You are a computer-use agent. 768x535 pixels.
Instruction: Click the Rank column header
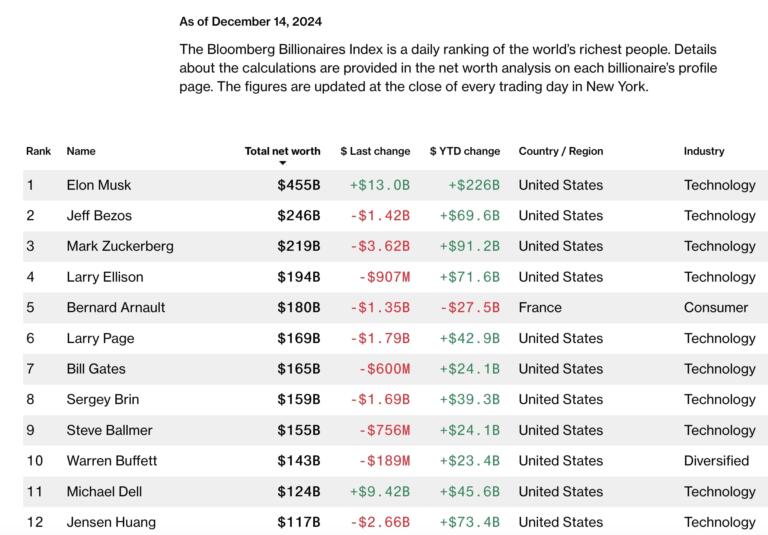38,151
